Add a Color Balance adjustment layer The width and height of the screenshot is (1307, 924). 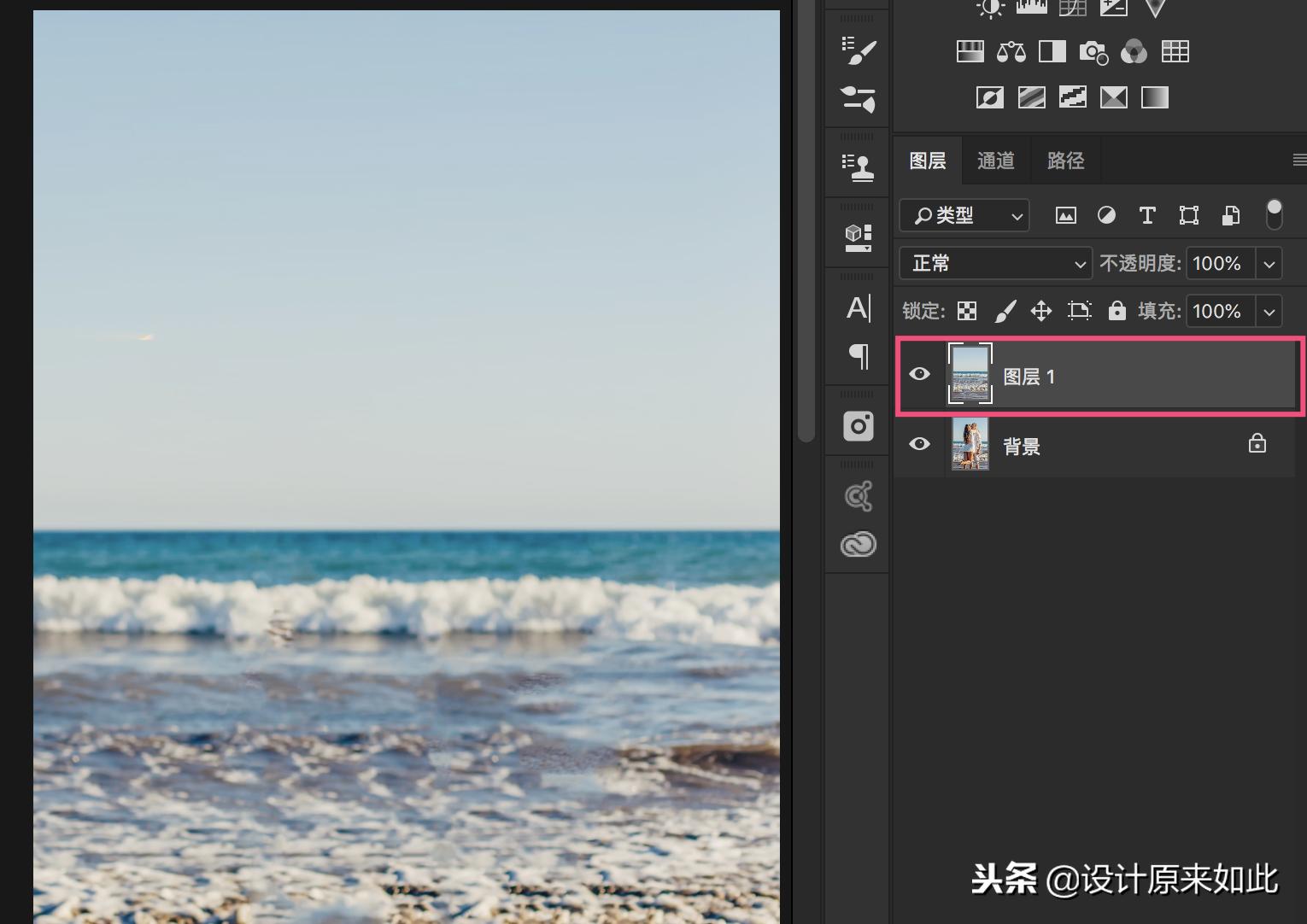pos(1011,51)
